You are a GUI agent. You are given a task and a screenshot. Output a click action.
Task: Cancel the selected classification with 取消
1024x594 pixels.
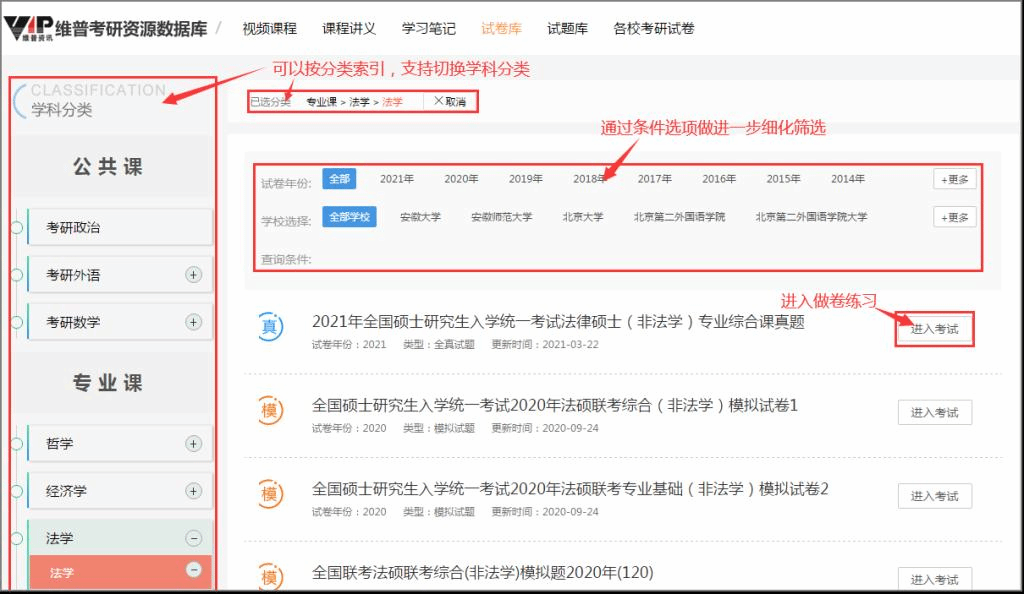449,101
